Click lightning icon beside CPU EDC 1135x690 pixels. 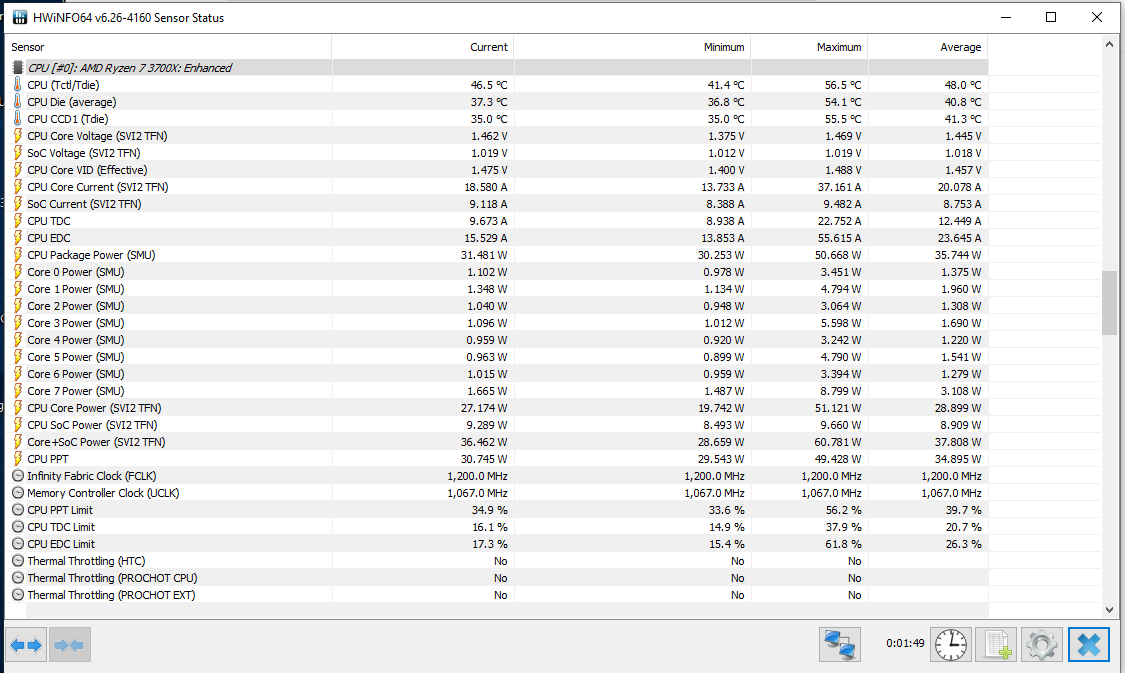[x=18, y=238]
